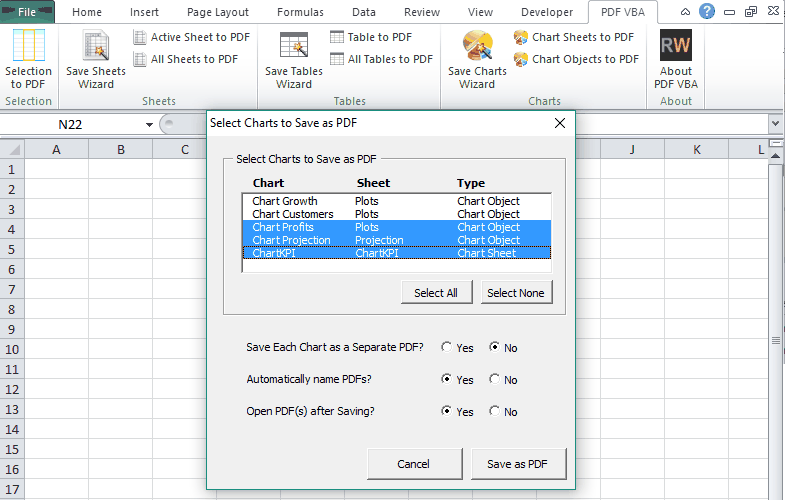Select Chart Growth in the list
The width and height of the screenshot is (785, 500).
[285, 201]
